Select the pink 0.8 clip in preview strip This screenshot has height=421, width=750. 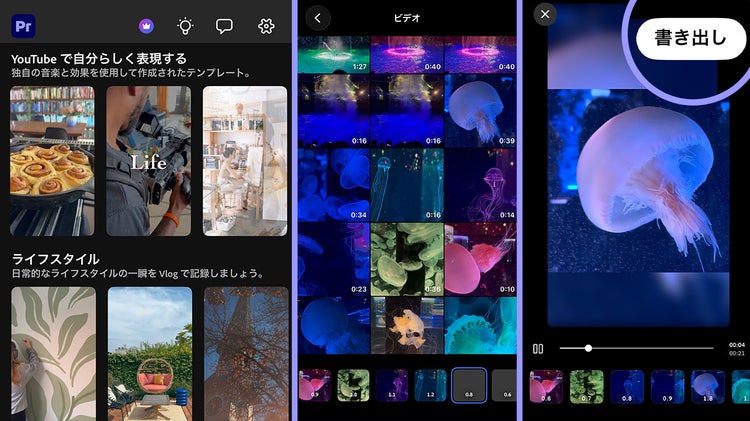pos(546,387)
